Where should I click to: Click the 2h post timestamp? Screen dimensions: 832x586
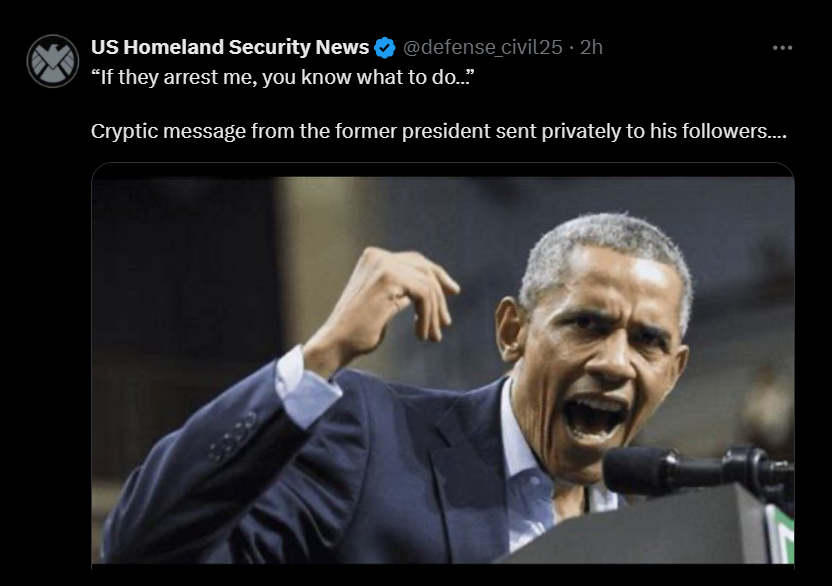point(592,47)
